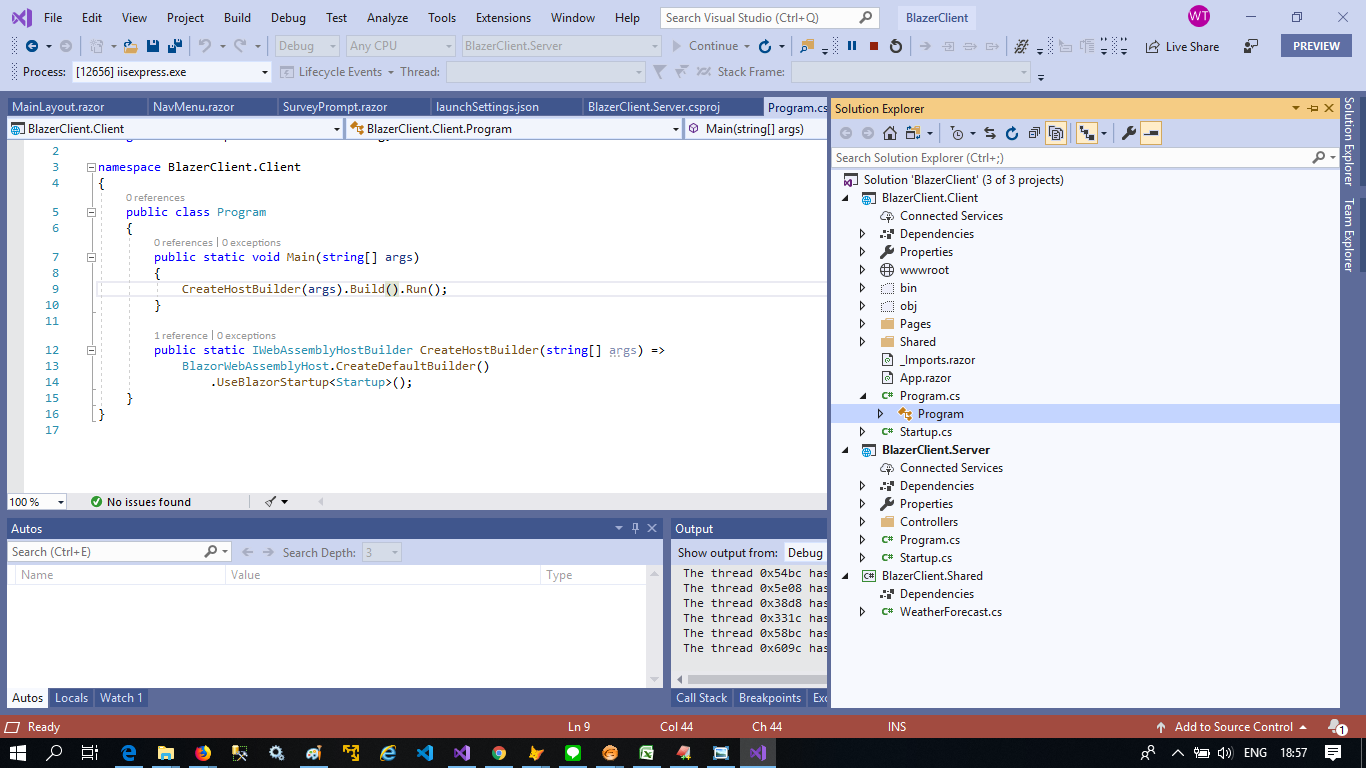1366x768 pixels.
Task: Open the Debug menu
Action: pos(288,18)
